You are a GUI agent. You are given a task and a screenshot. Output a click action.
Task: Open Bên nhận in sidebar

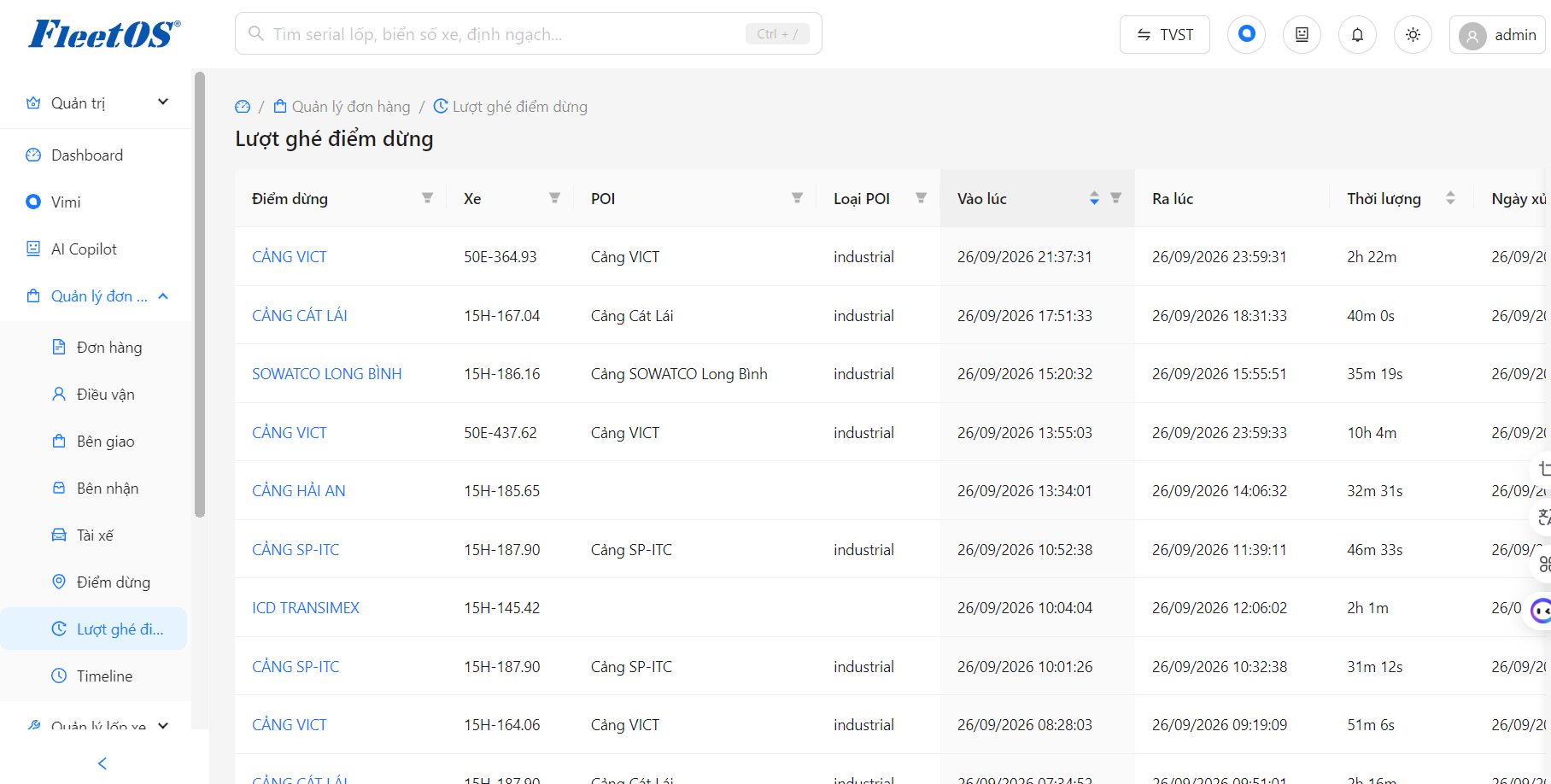[x=108, y=489]
